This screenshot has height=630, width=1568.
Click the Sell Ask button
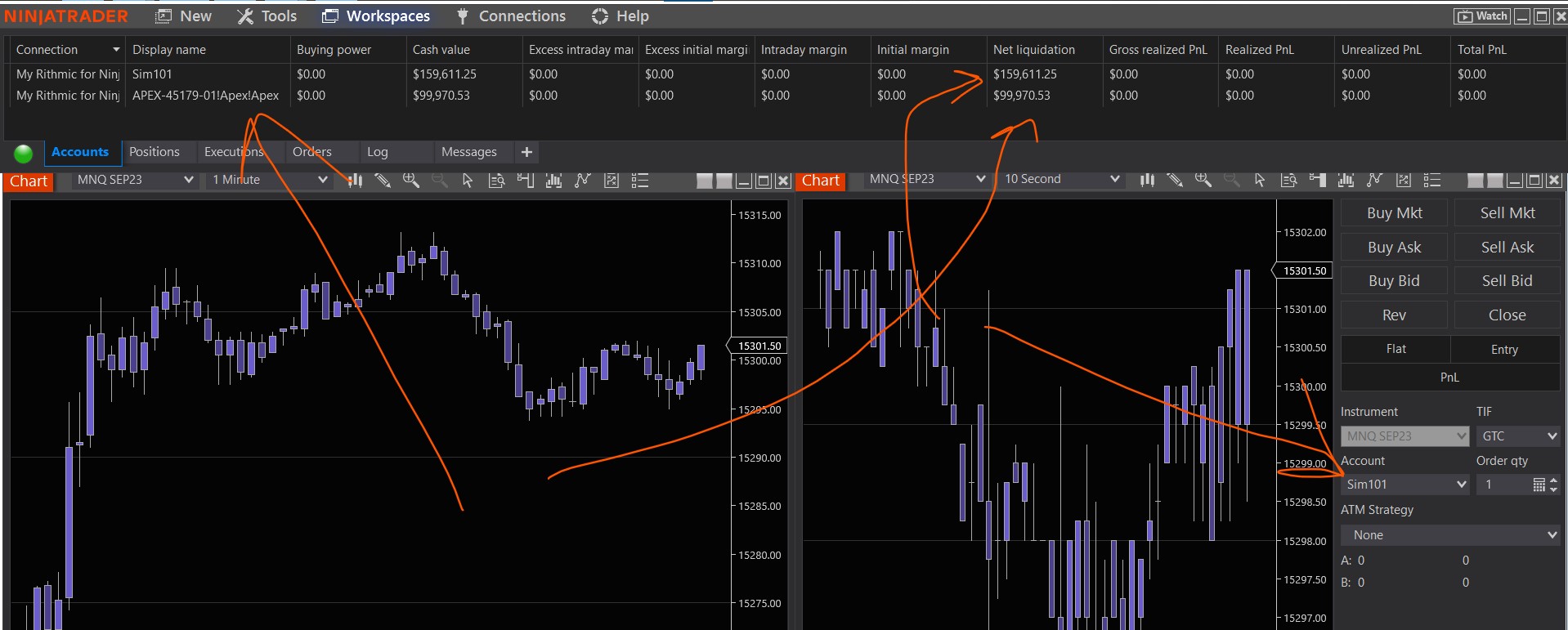[1508, 248]
